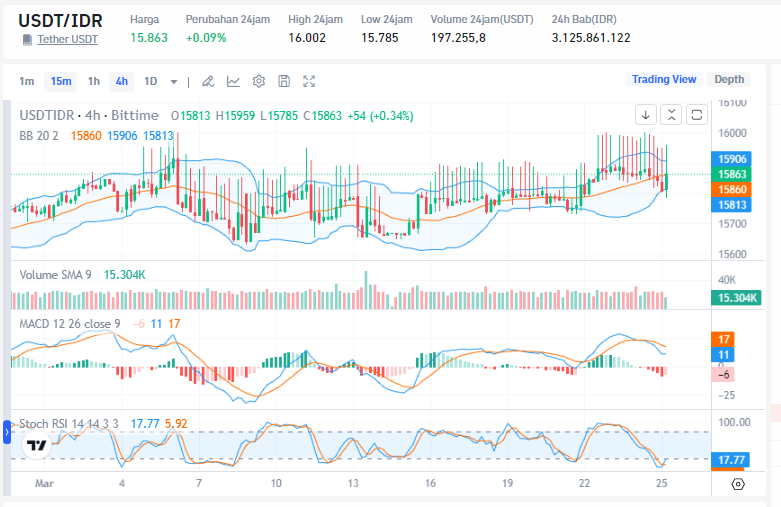Select the 15m timeframe
This screenshot has height=507, width=781.
pyautogui.click(x=61, y=81)
